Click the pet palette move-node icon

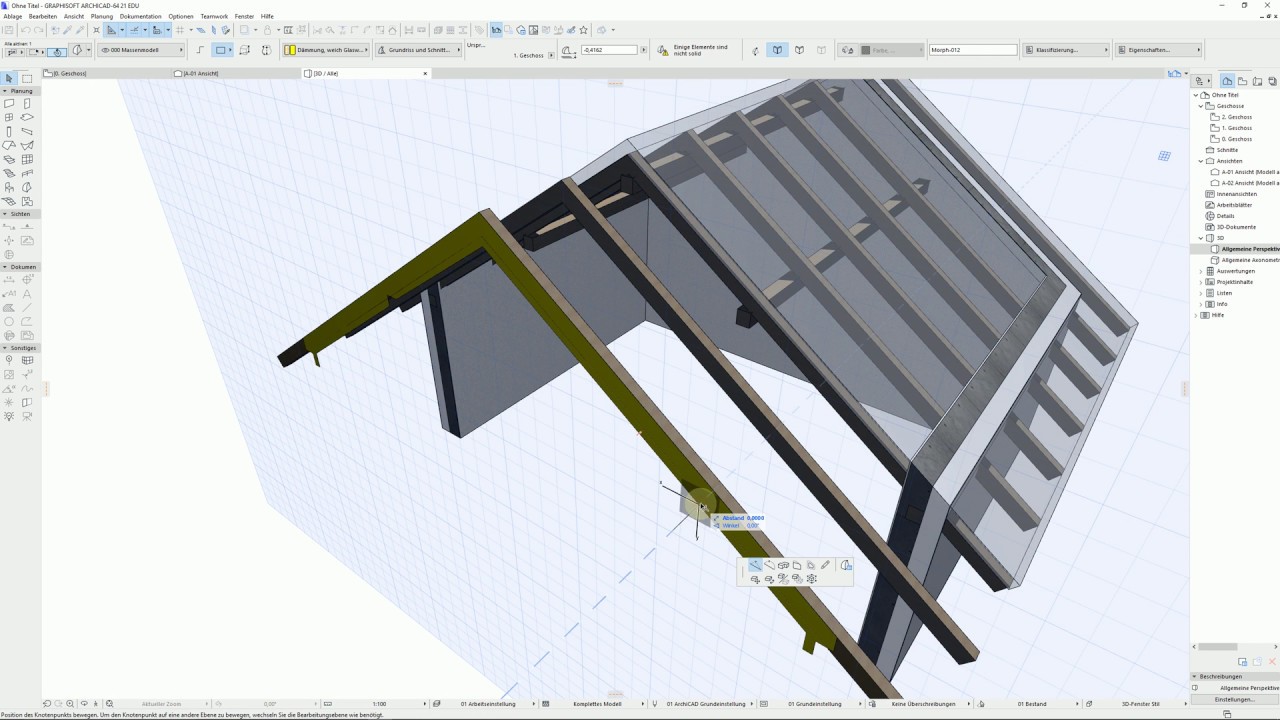click(x=755, y=566)
